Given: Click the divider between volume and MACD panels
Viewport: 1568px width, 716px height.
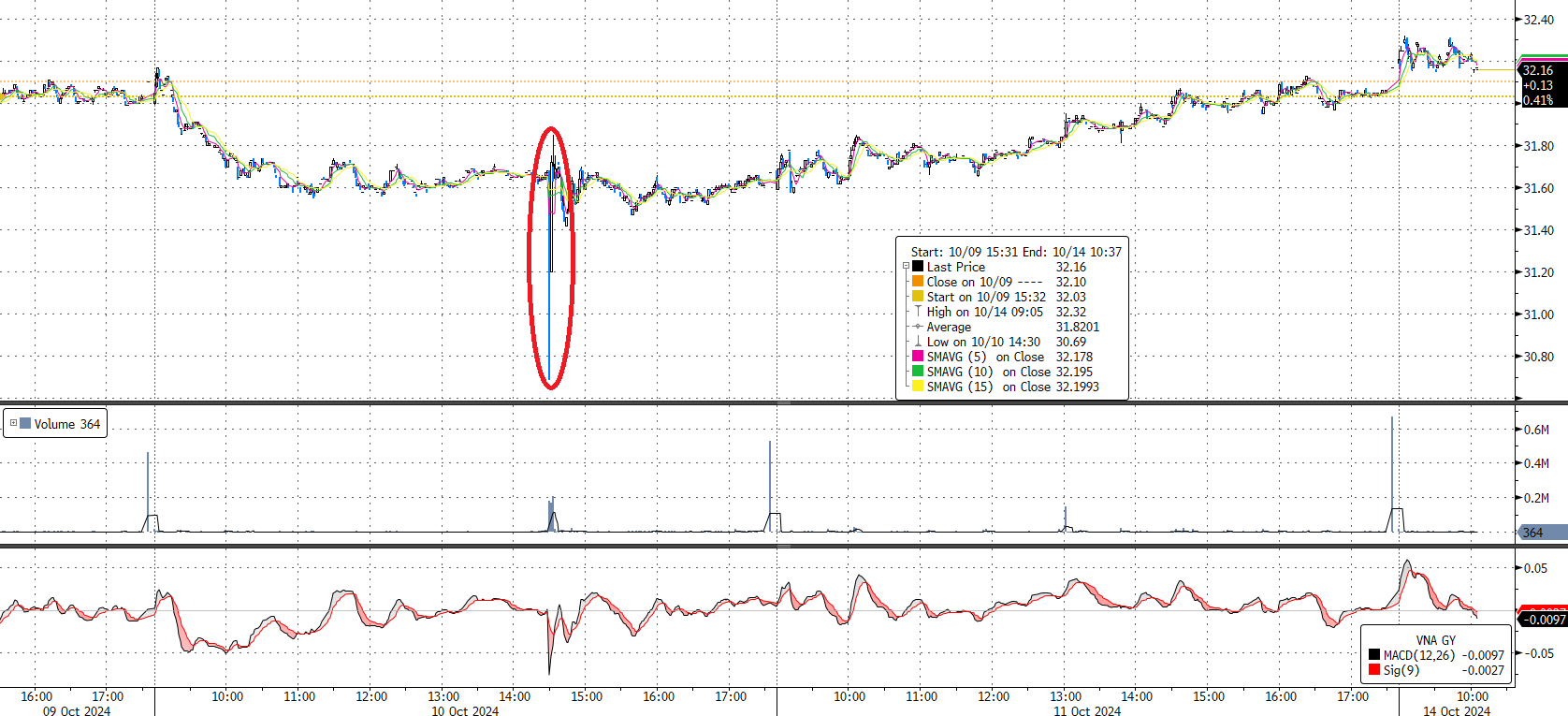Looking at the screenshot, I should [784, 546].
